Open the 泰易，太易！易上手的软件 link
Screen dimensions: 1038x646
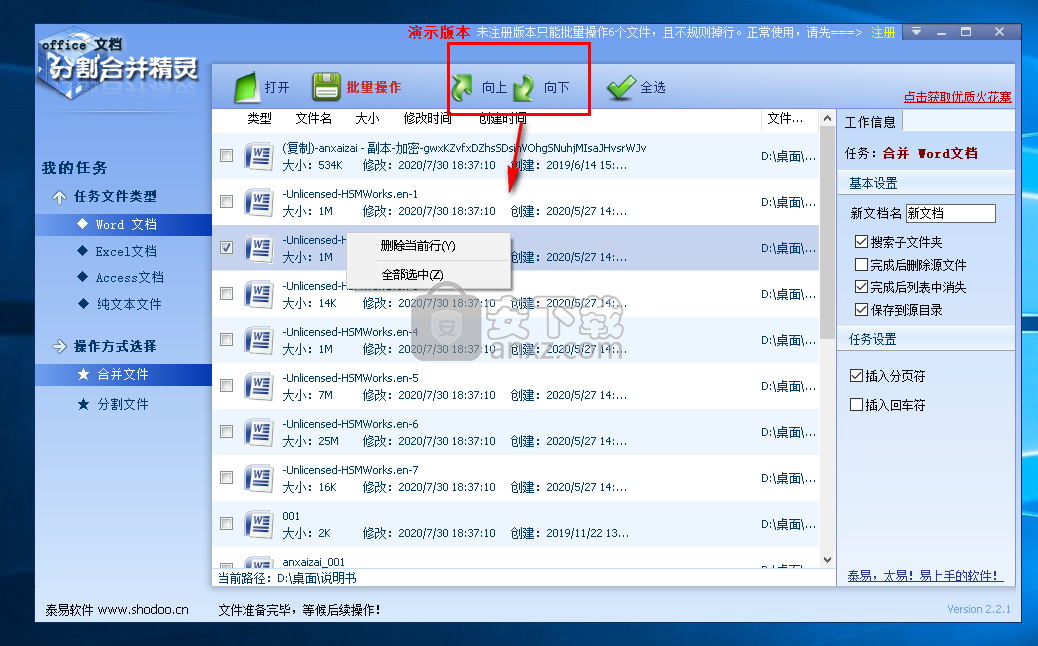click(925, 576)
